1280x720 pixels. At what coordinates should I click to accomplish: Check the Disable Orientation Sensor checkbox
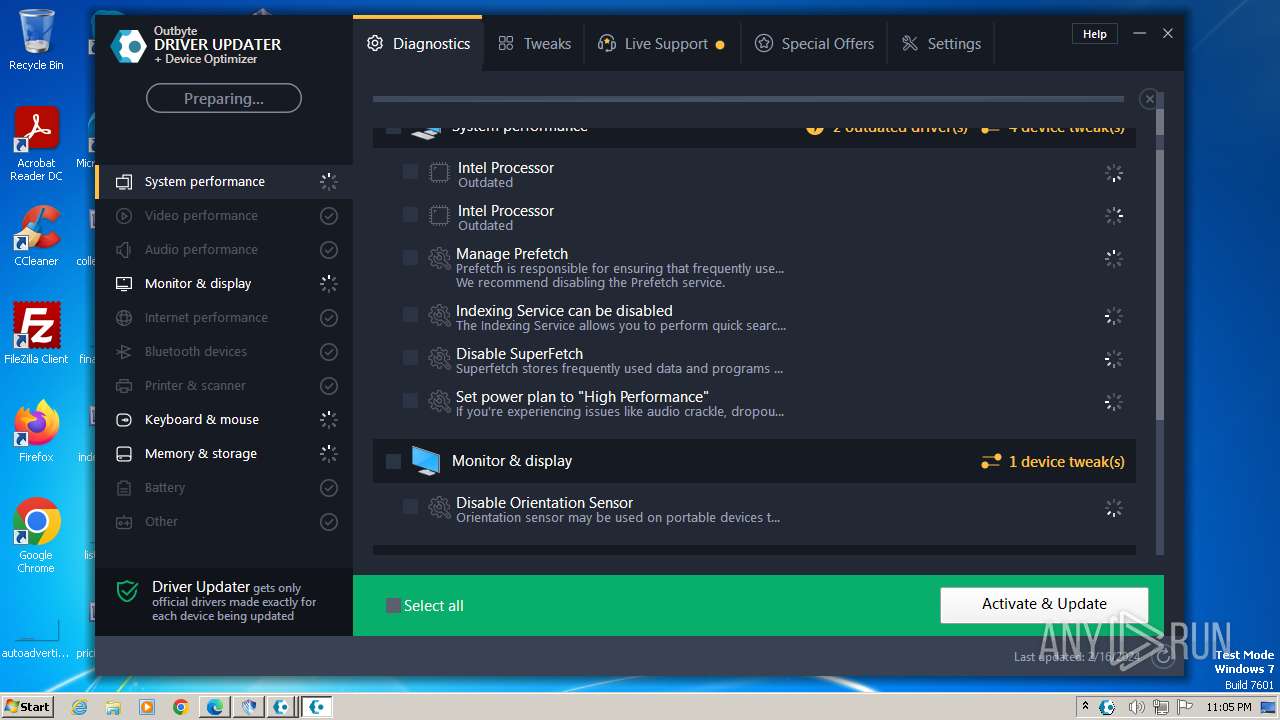pyautogui.click(x=410, y=507)
